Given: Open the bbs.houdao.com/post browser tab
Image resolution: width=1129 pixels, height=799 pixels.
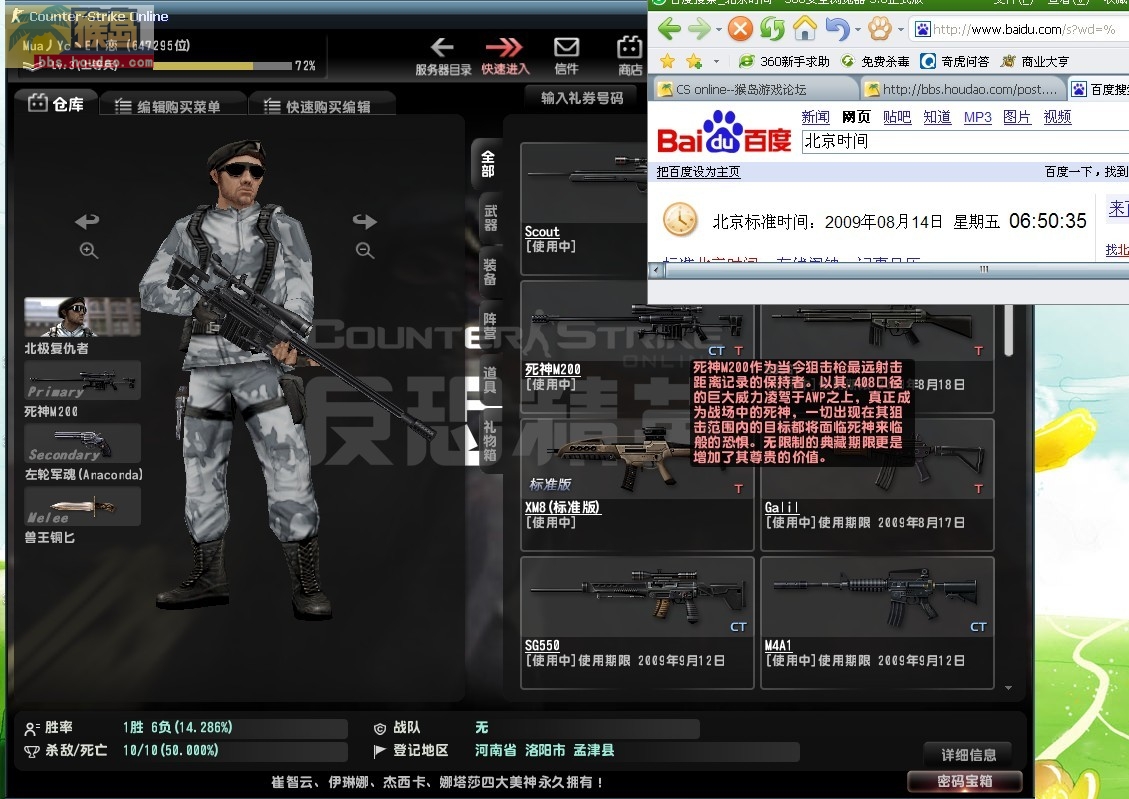Looking at the screenshot, I should point(965,89).
